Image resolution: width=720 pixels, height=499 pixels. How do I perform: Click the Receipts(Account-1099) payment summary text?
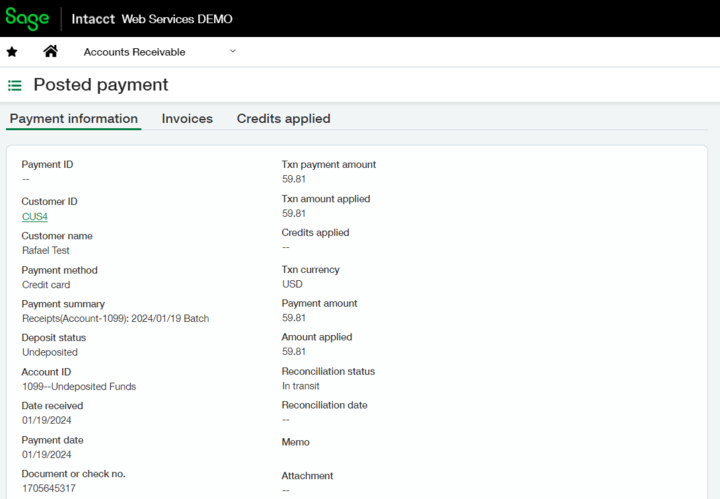click(x=115, y=319)
